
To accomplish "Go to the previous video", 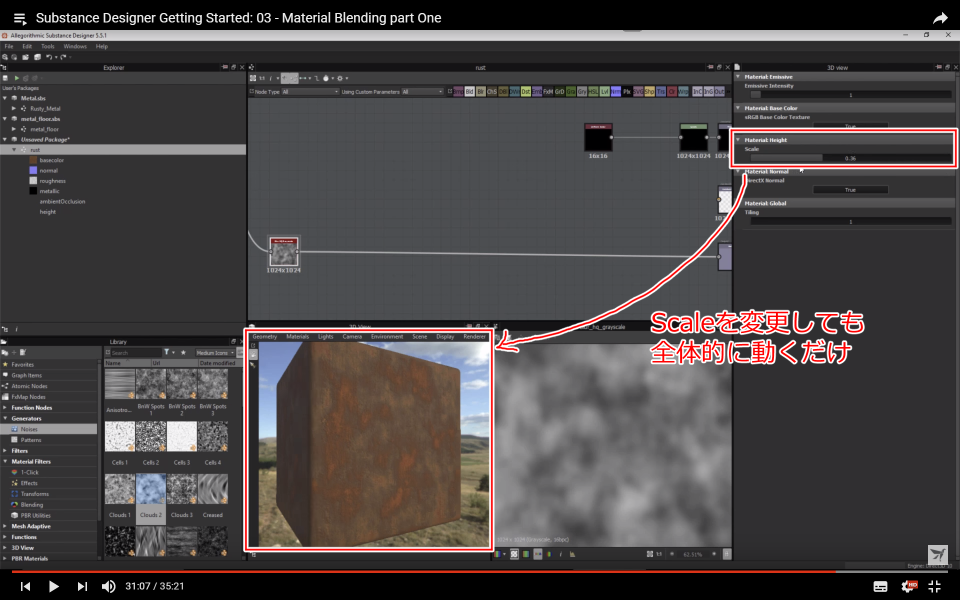I will 25,586.
